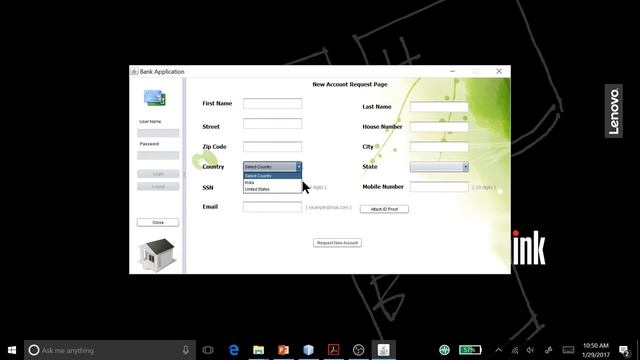Image resolution: width=640 pixels, height=360 pixels.
Task: Open the touch keyboard tray icon
Action: (568, 350)
